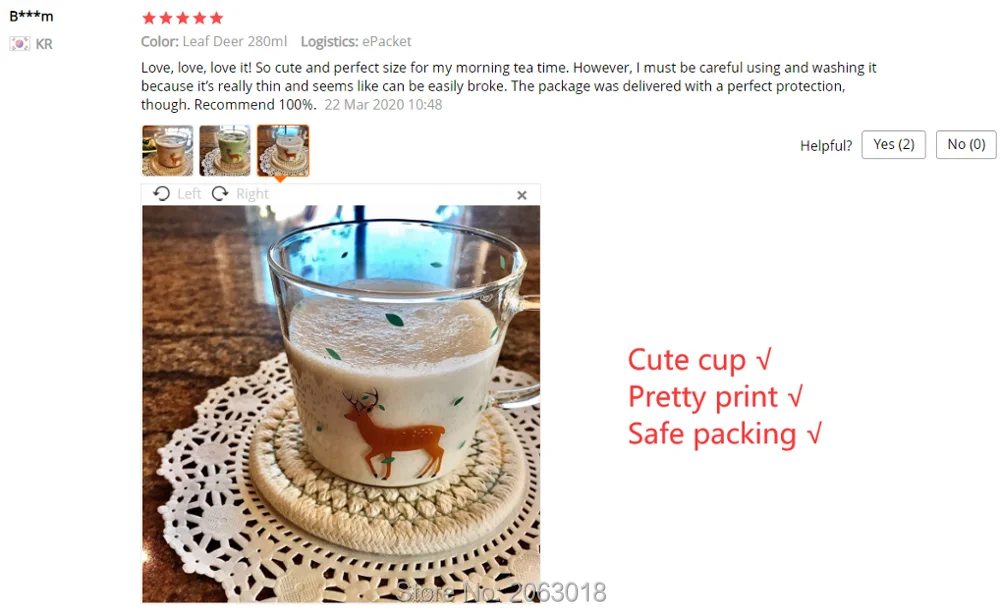Click the enlarged deer cup photo
This screenshot has height=612, width=1000.
coord(341,404)
